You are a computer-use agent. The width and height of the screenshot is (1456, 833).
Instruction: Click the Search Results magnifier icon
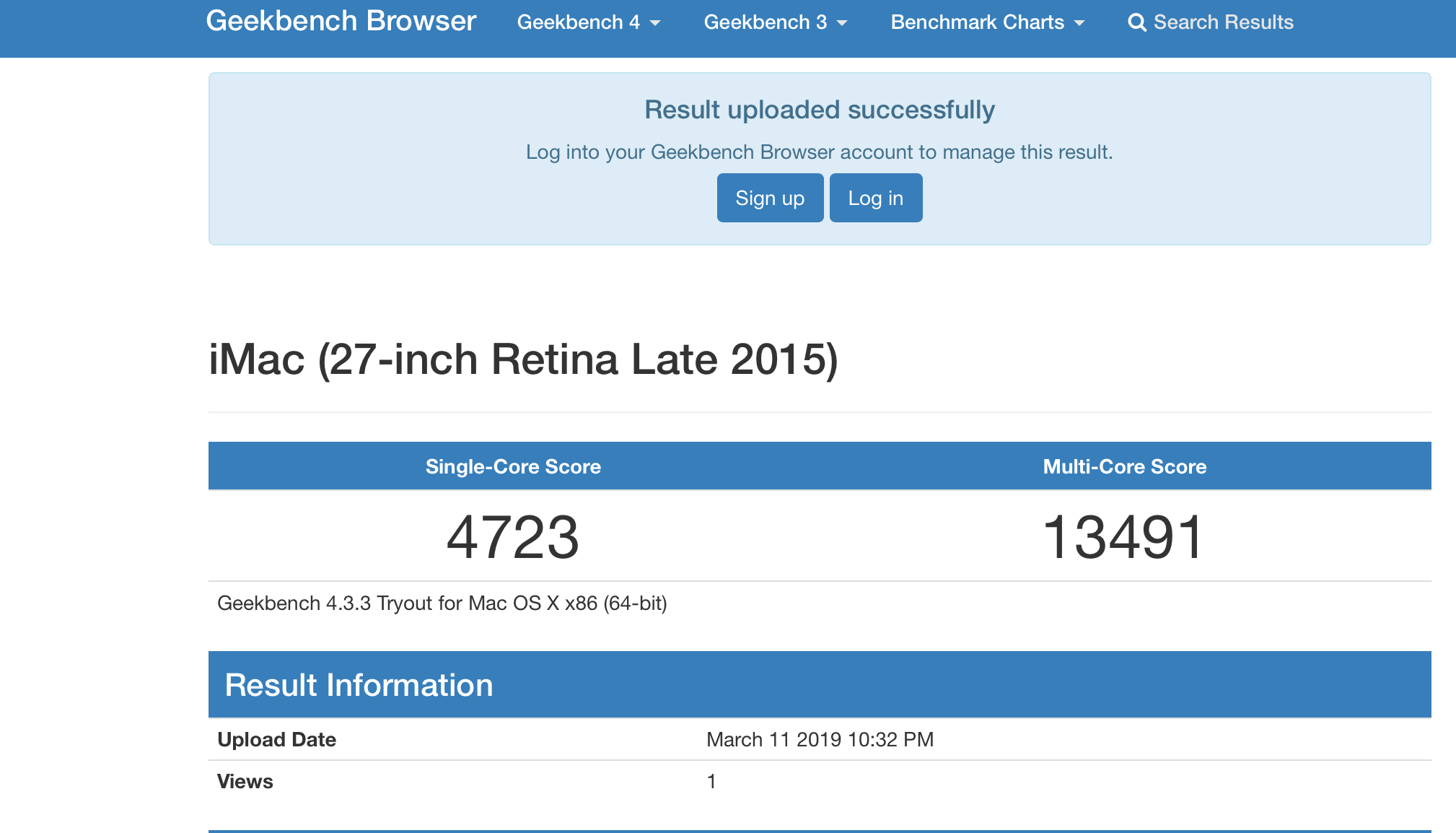[x=1137, y=22]
